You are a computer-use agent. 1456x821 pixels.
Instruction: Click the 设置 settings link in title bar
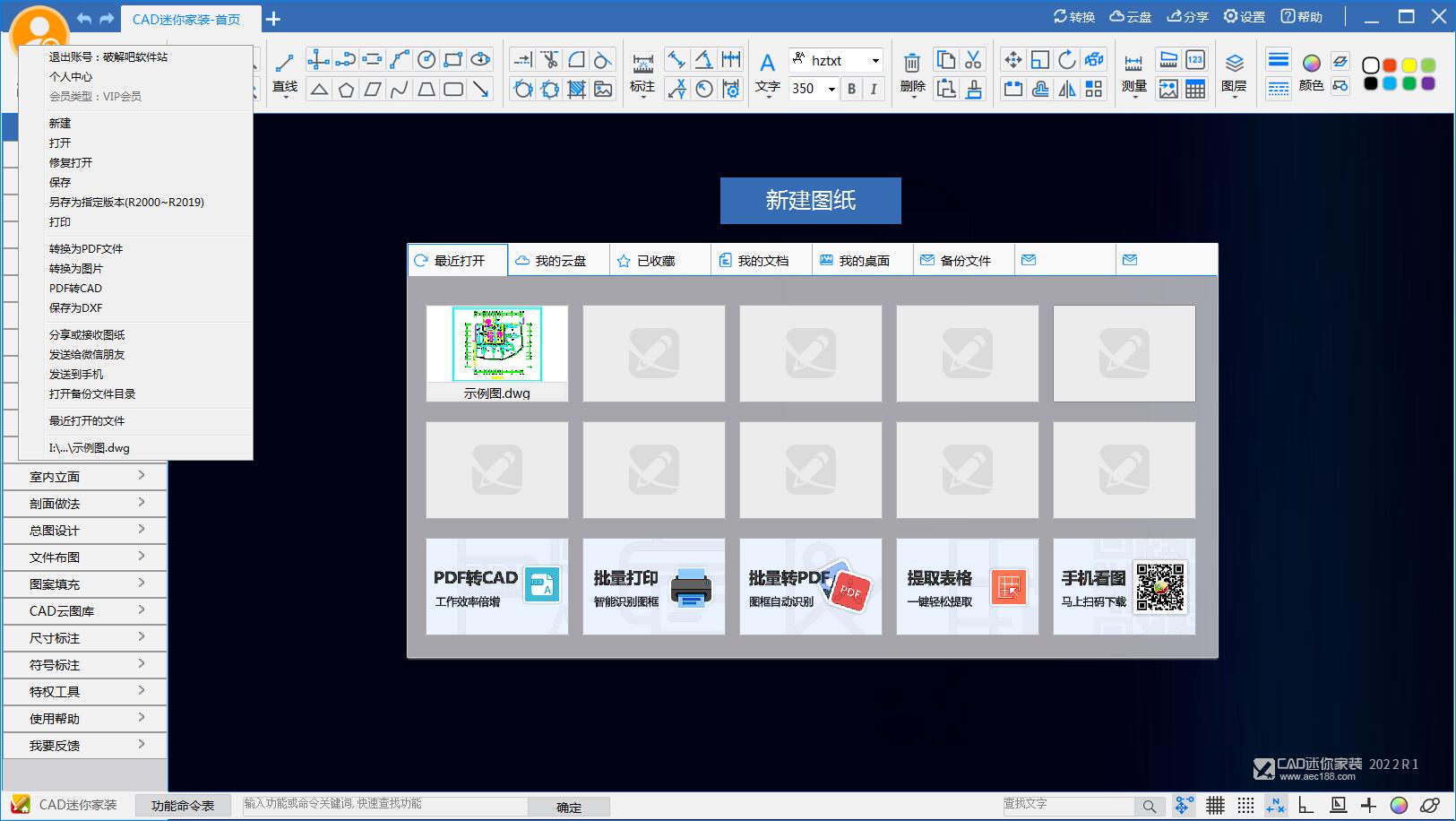(1245, 16)
